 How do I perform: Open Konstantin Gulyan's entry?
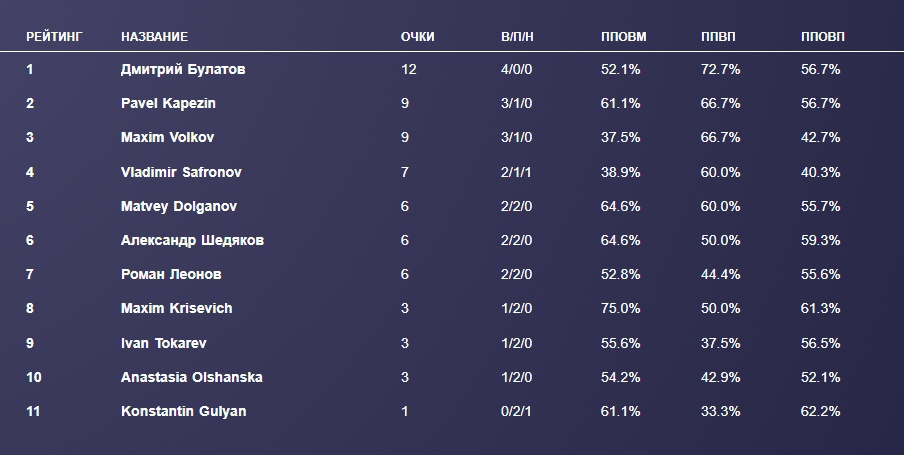coord(183,411)
